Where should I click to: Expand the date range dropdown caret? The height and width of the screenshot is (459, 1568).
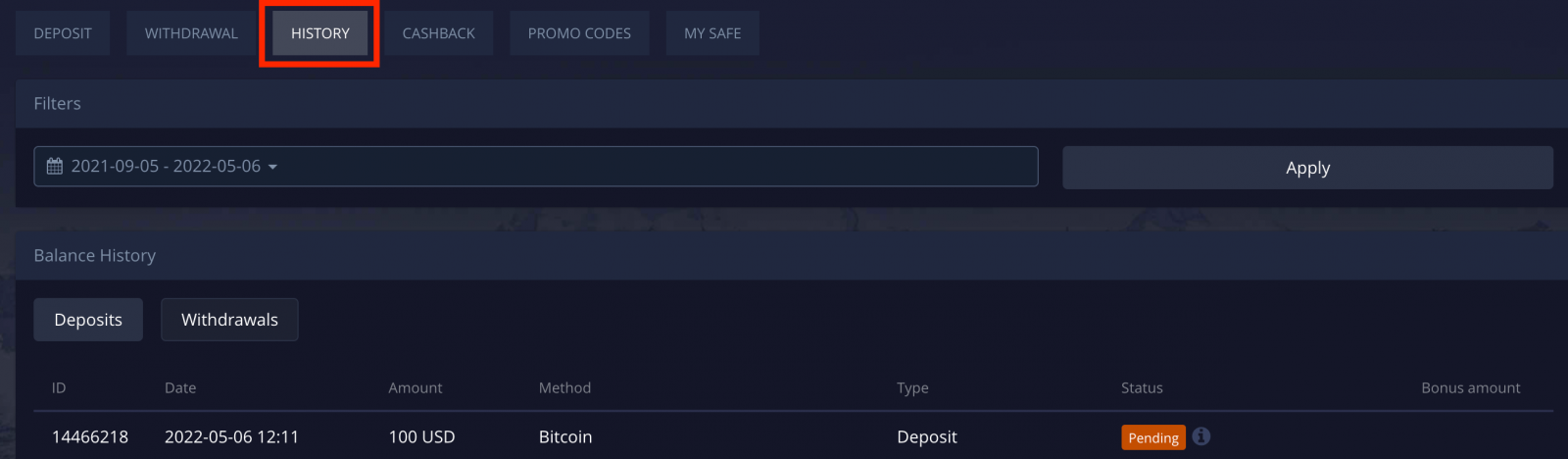coord(272,167)
